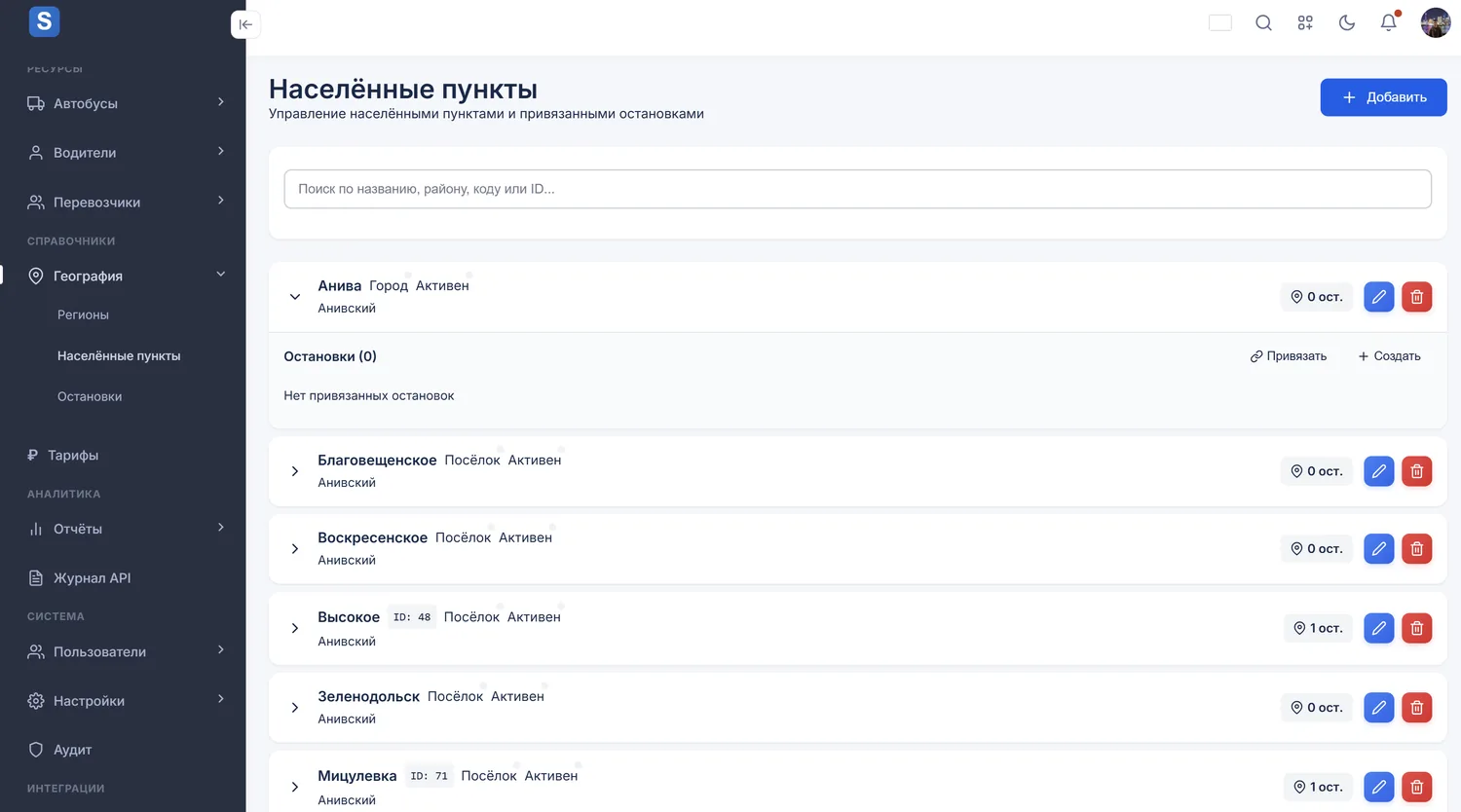Click Привязать link for Анива stops
Image resolution: width=1461 pixels, height=812 pixels.
(1289, 356)
